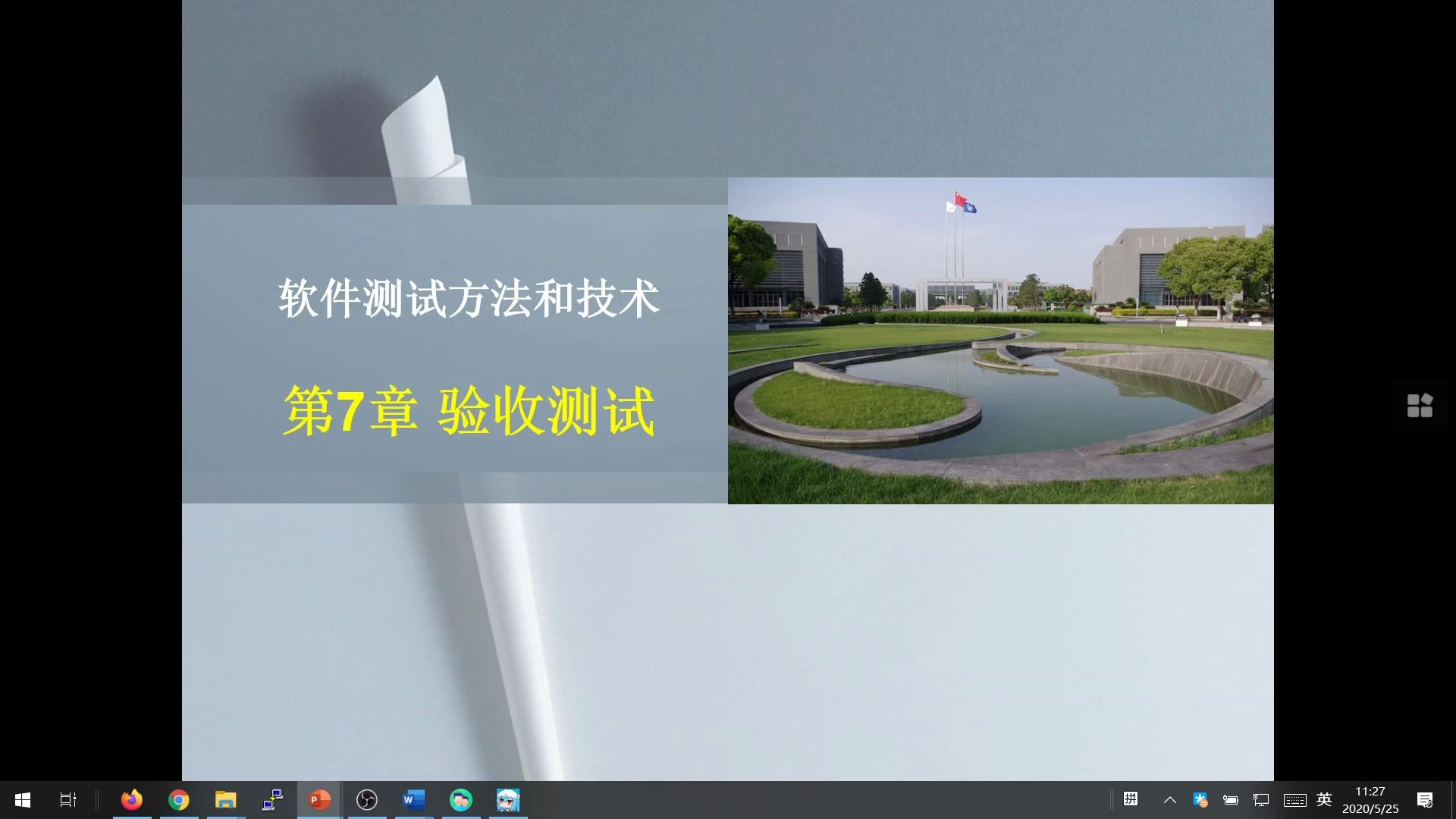The width and height of the screenshot is (1456, 819).
Task: Toggle the 英 input language indicator
Action: [1325, 799]
